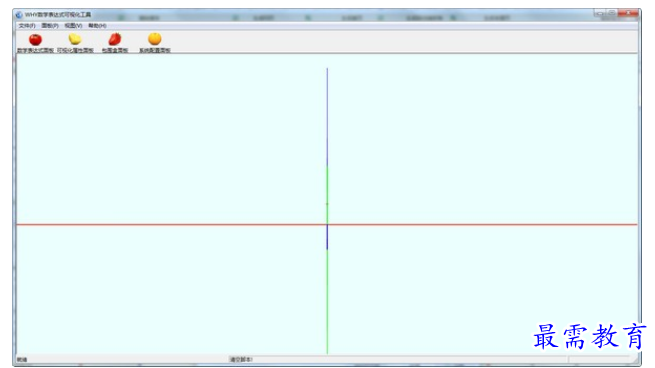Minimize the visualization tool window

tap(600, 13)
